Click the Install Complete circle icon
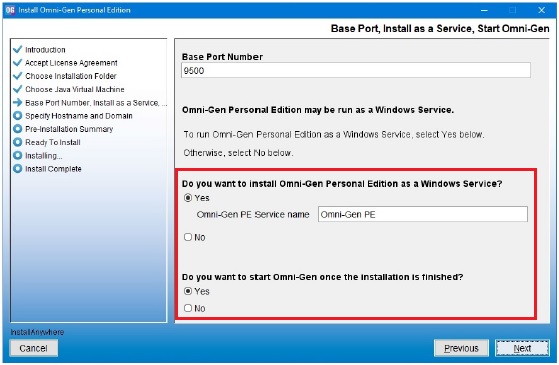The height and width of the screenshot is (365, 559). pos(17,169)
